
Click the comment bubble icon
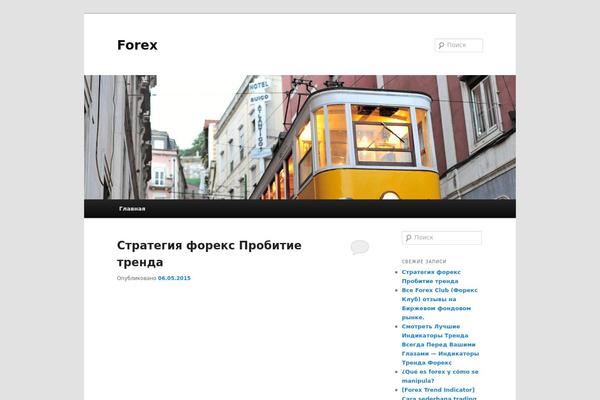(360, 247)
